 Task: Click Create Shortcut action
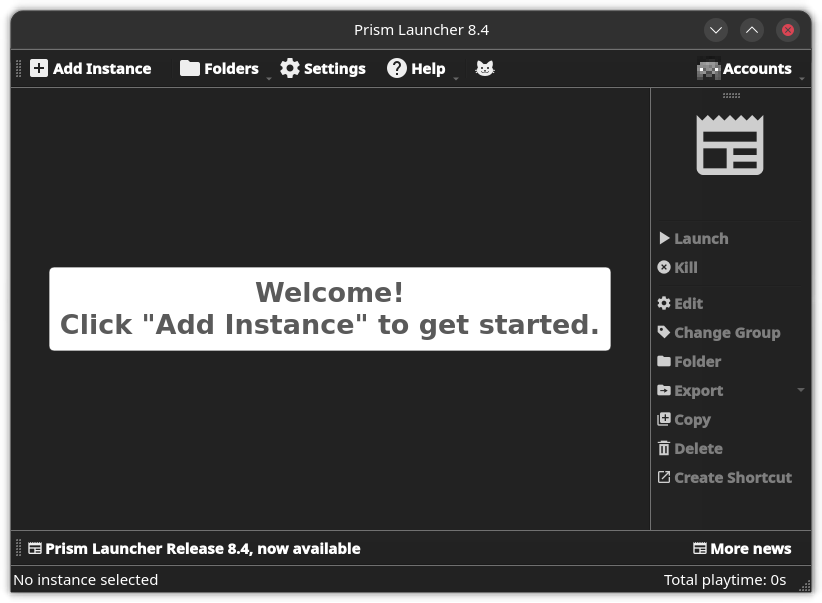[724, 478]
